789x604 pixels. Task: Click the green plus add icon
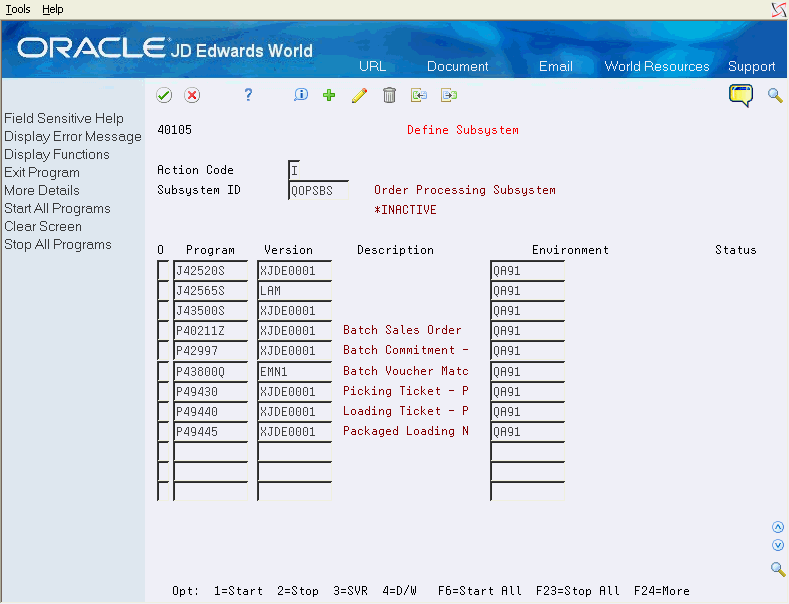click(329, 95)
